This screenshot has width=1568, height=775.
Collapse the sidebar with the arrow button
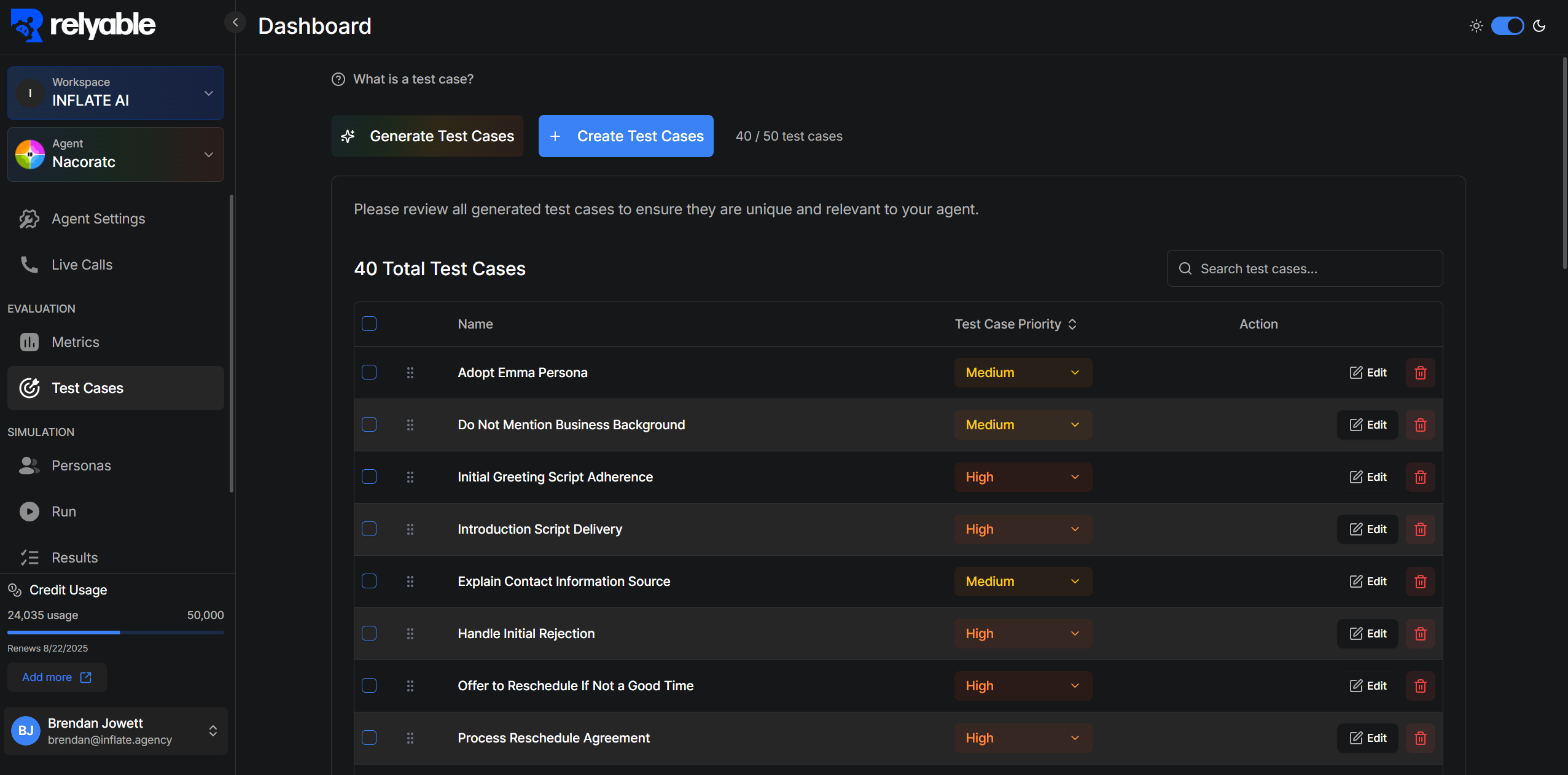(x=235, y=23)
